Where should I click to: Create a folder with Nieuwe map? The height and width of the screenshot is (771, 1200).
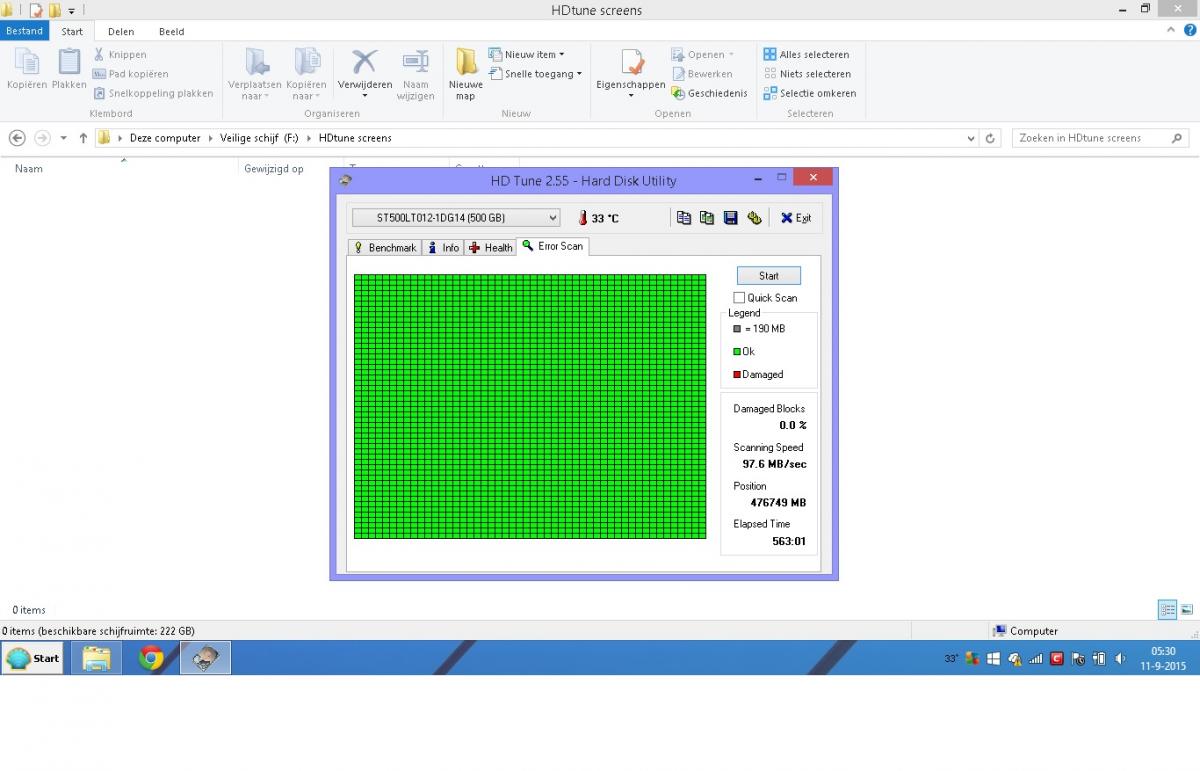pos(466,75)
